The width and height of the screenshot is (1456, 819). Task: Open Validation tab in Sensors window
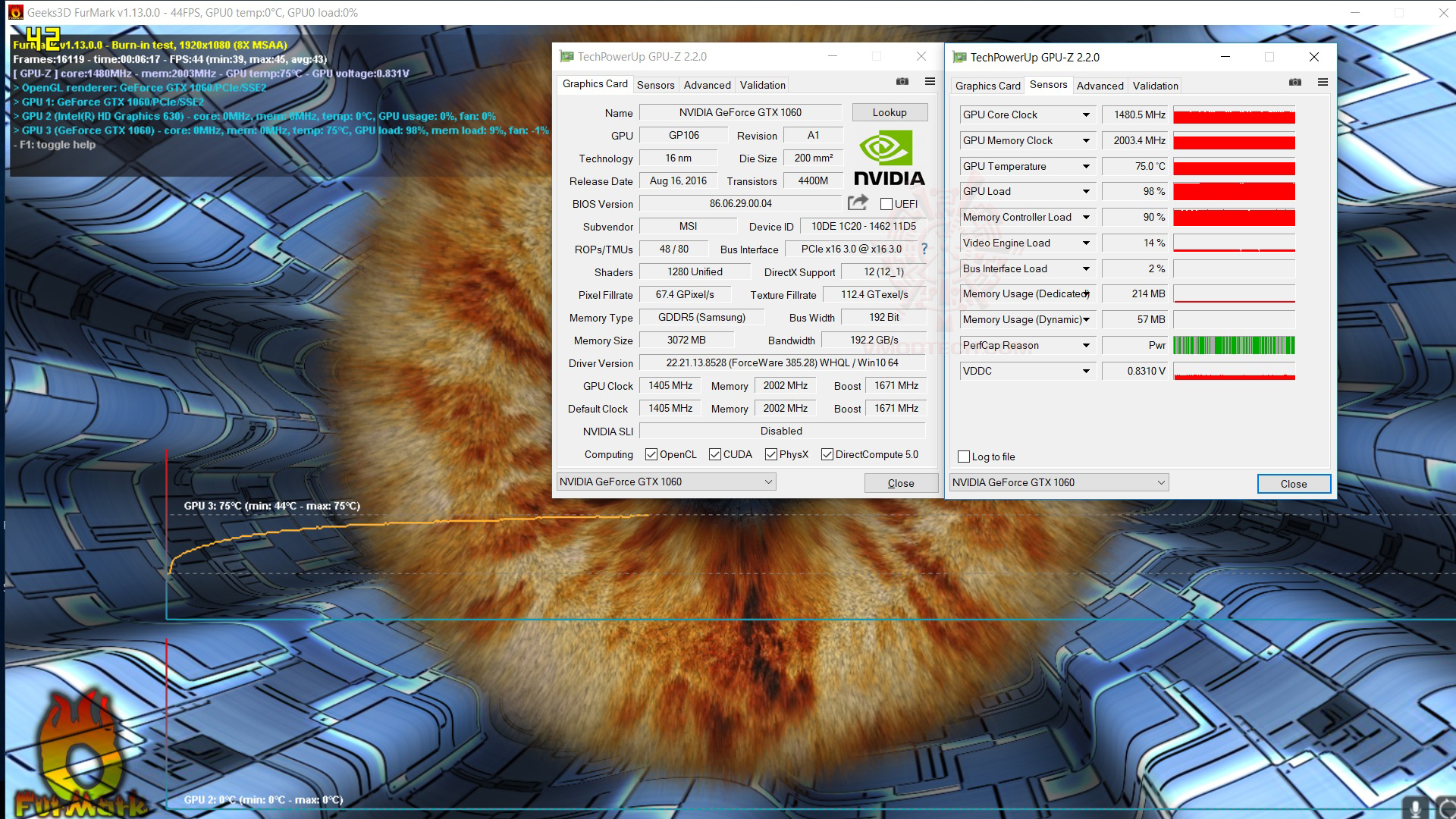(x=1155, y=86)
